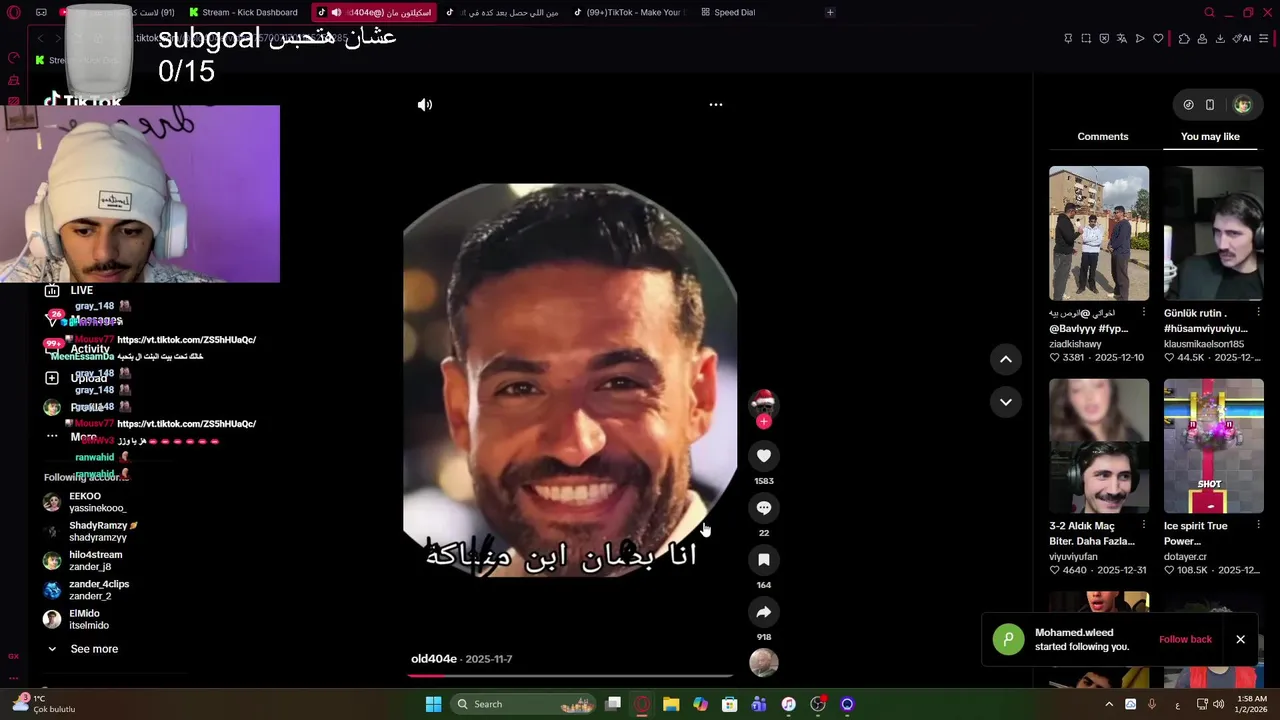The image size is (1280, 720).
Task: Like the video with heart icon
Action: (x=764, y=456)
